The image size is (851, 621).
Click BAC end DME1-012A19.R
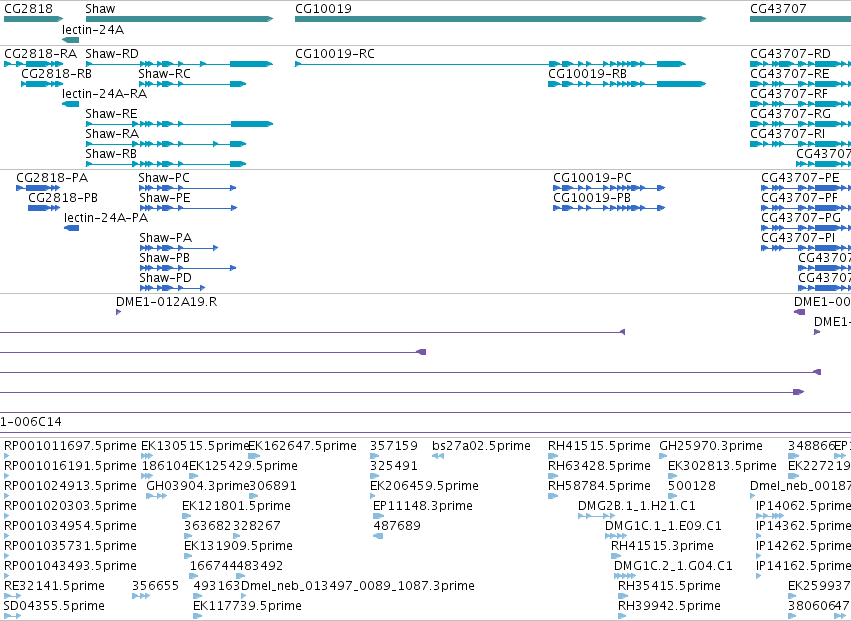click(x=167, y=302)
